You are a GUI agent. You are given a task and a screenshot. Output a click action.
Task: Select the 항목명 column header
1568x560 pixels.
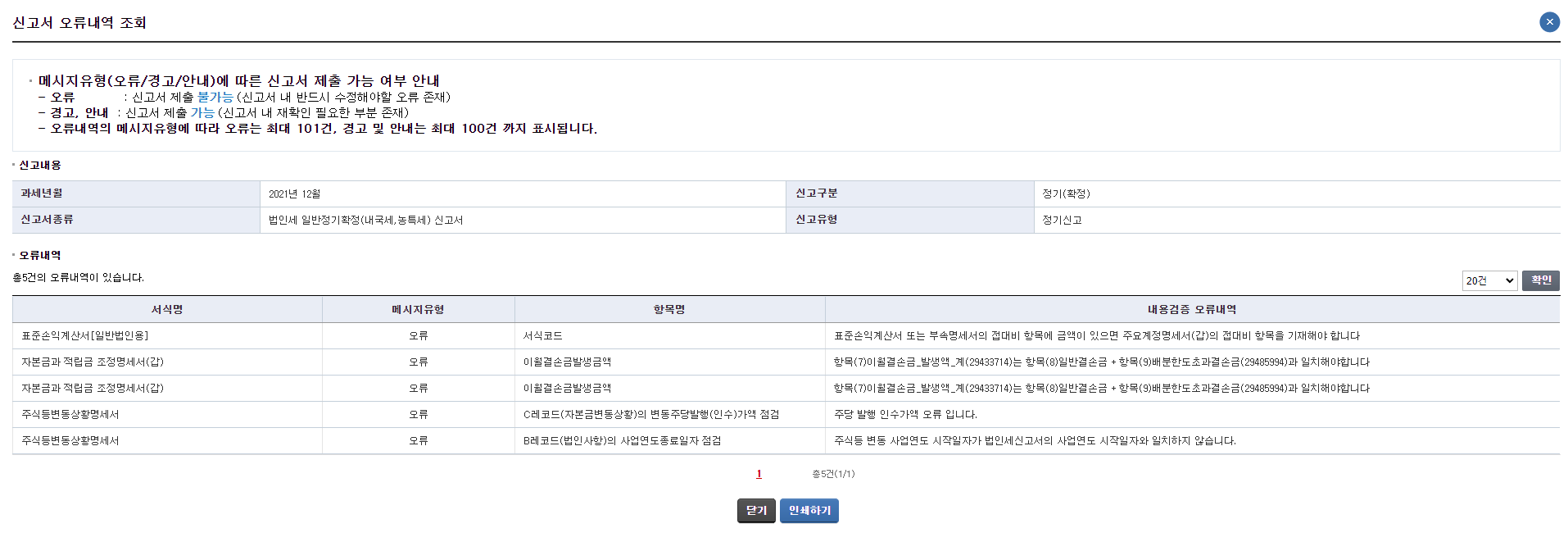click(669, 310)
